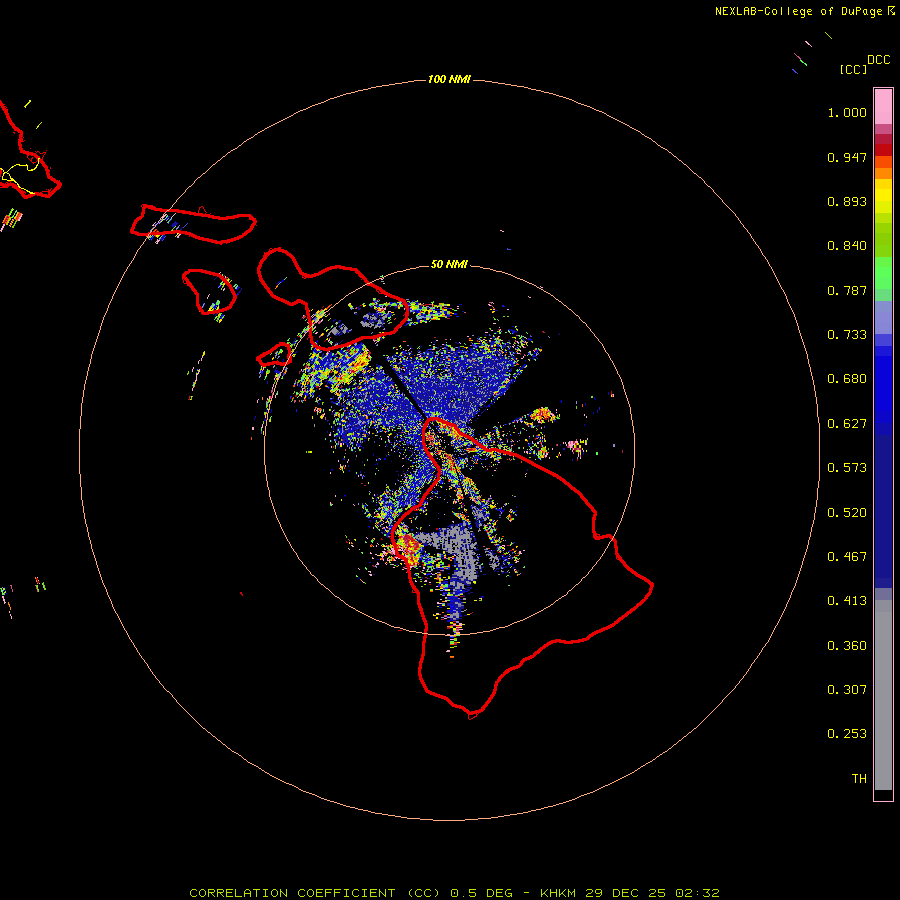900x900 pixels.
Task: Select the large gray color bar segment
Action: 883,700
